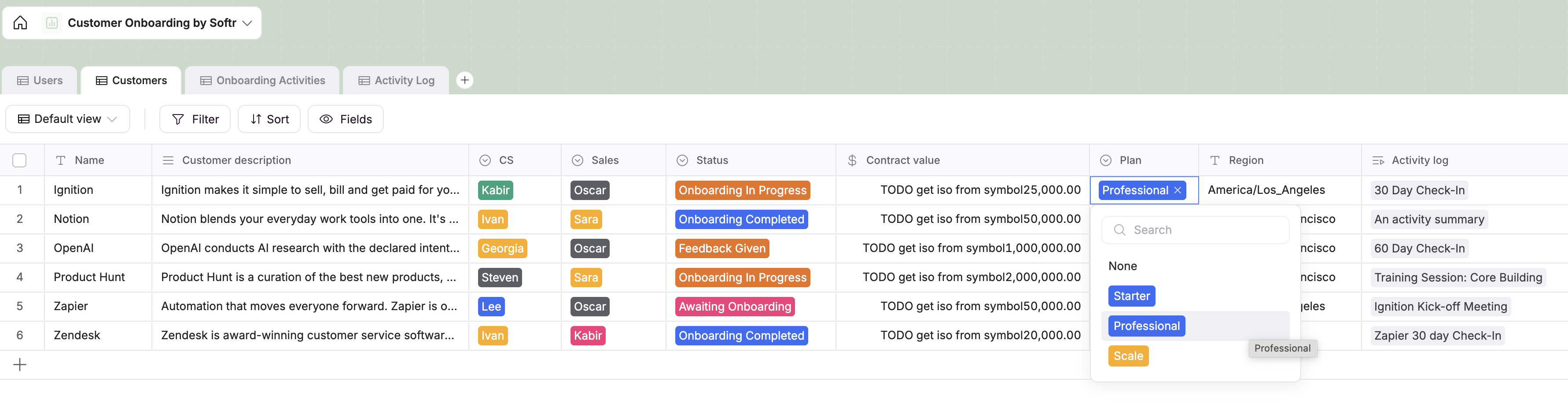The width and height of the screenshot is (1568, 415).
Task: Click the select icon on the CS column header
Action: click(x=485, y=159)
